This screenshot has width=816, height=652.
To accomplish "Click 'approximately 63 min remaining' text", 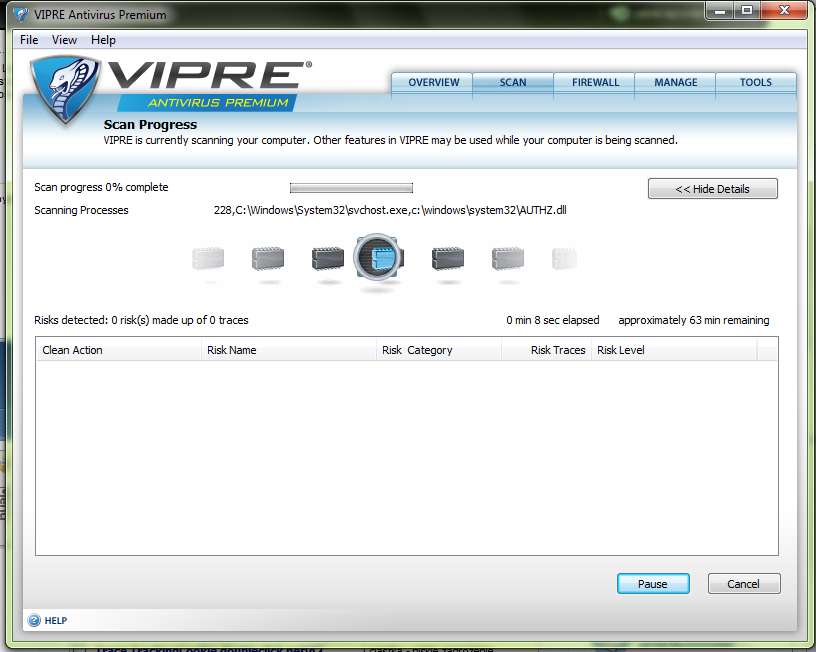I will [694, 321].
